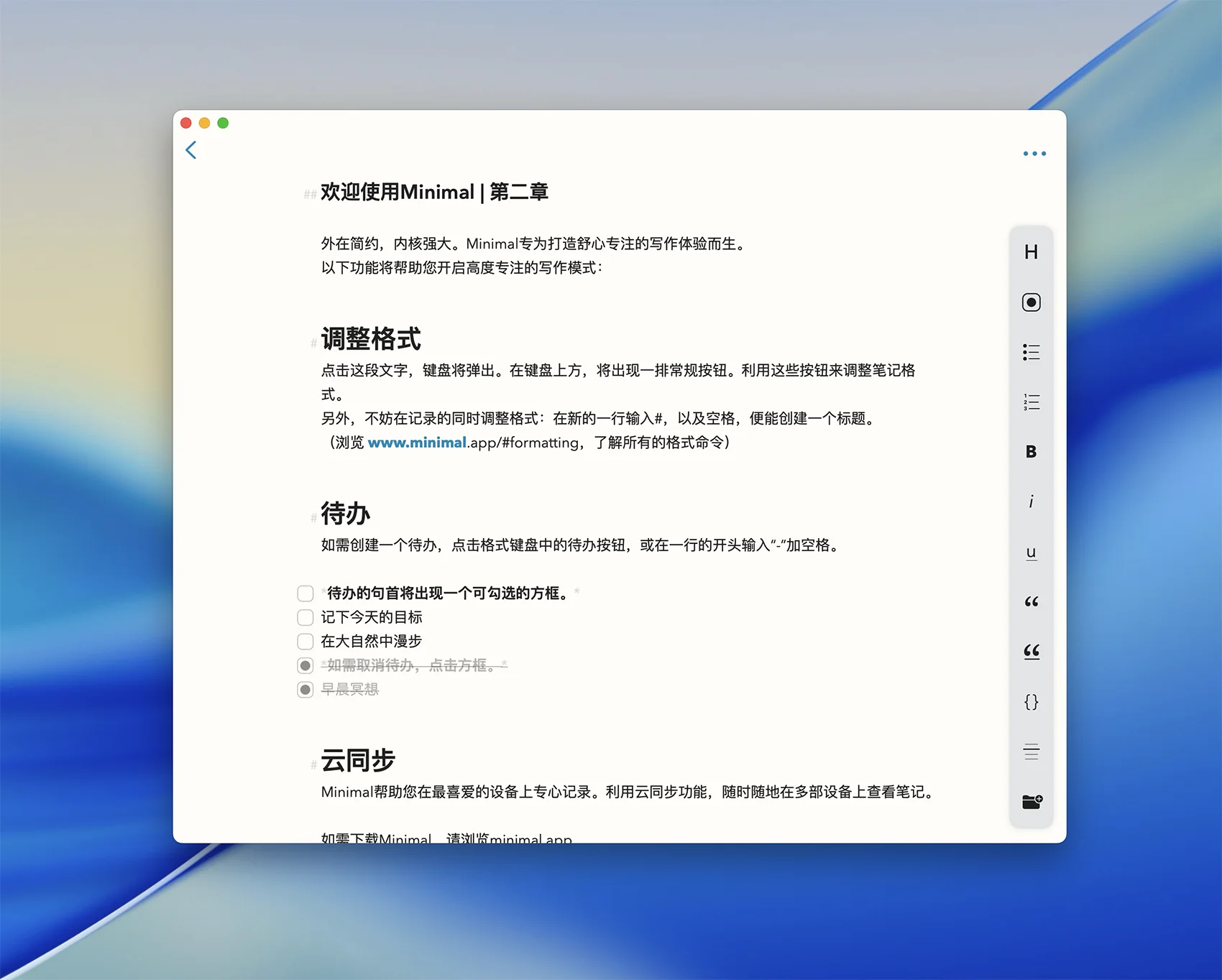Screen dimensions: 1222x980
Task: Toggle underline formatting
Action: (1031, 552)
